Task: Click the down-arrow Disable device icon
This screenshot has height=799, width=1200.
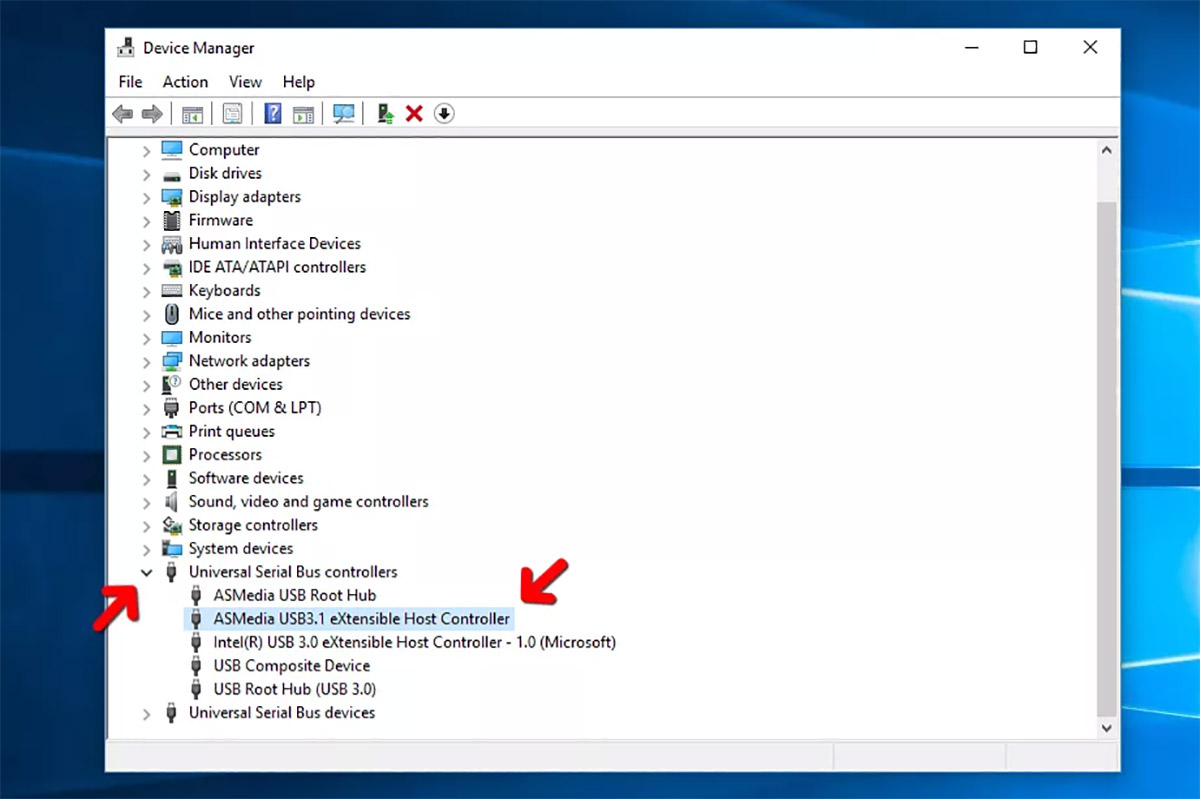Action: point(444,114)
